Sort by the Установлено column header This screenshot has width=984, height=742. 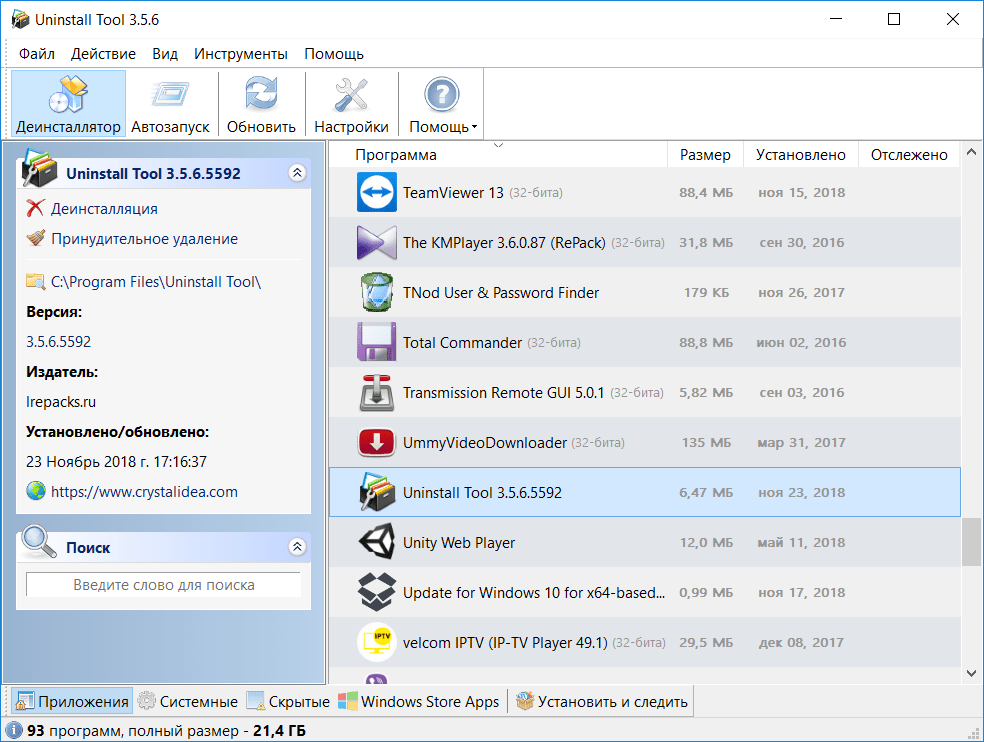[x=801, y=155]
